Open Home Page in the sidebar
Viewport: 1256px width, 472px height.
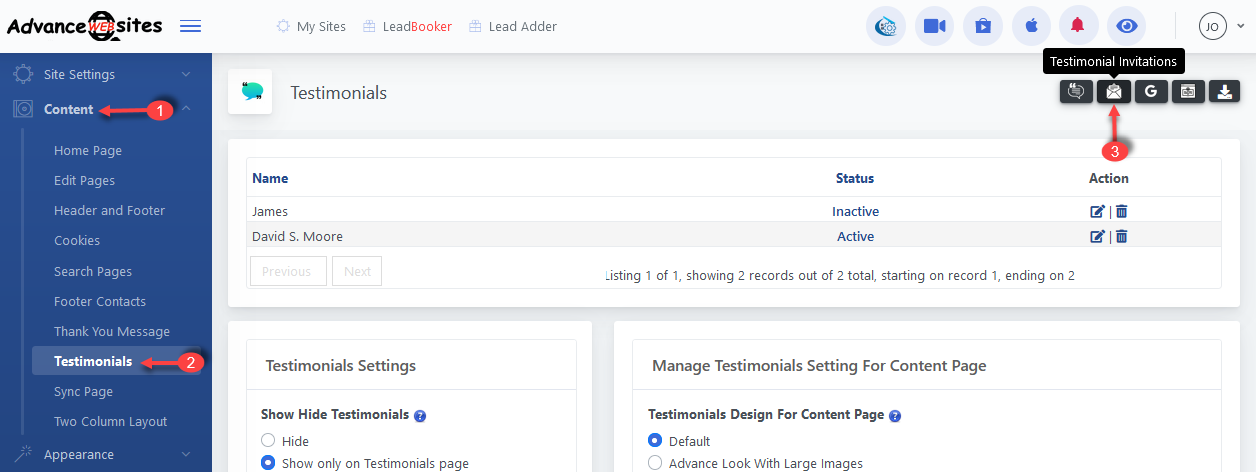point(88,150)
